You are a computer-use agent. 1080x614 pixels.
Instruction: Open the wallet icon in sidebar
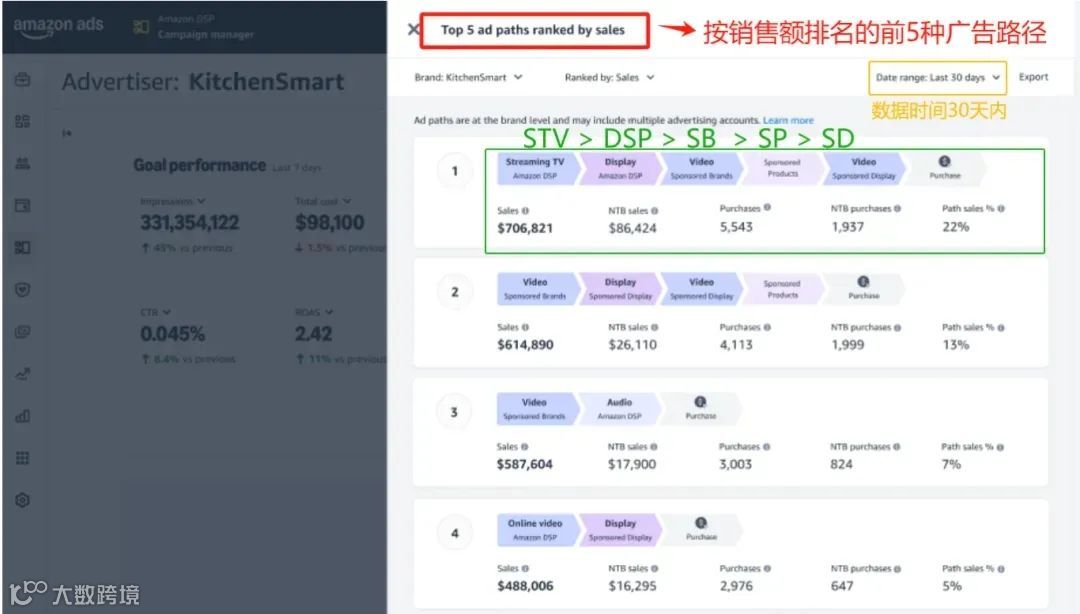tap(23, 205)
